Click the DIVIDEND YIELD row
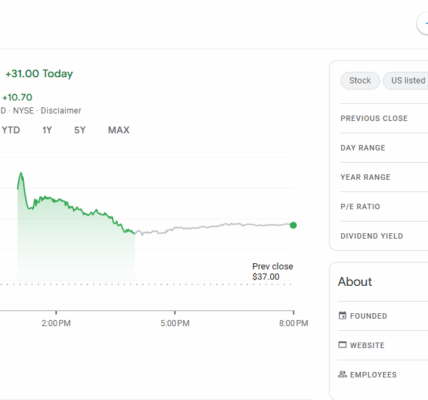The image size is (428, 400). [384, 236]
